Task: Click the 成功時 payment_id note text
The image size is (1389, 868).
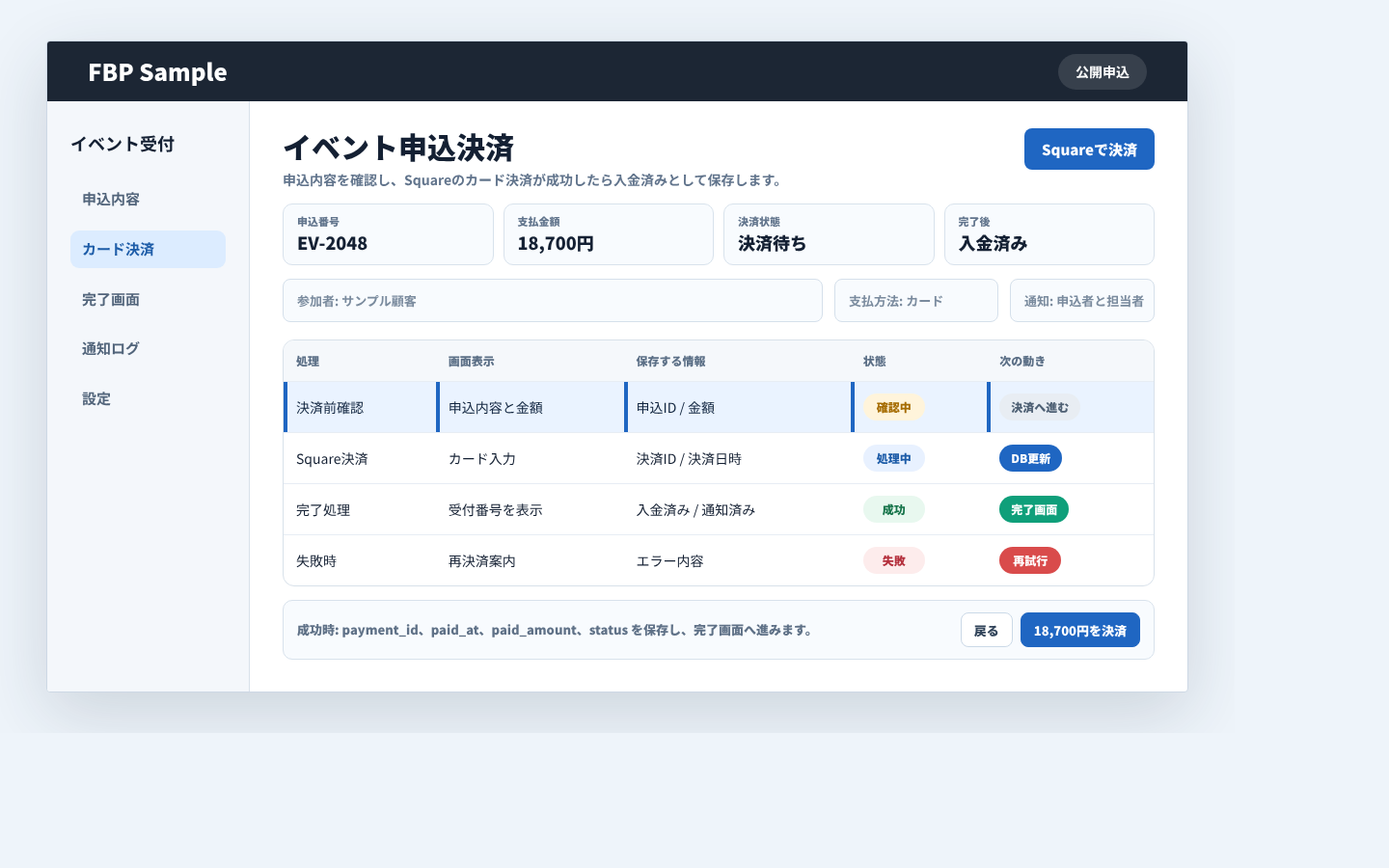Action: coord(557,630)
